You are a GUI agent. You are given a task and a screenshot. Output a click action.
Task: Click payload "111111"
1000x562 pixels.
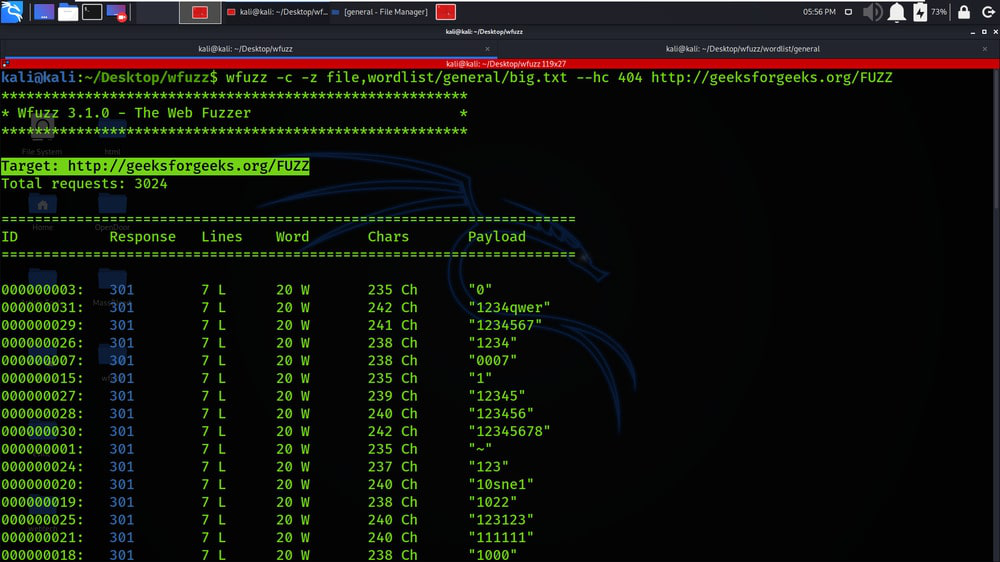coord(501,538)
